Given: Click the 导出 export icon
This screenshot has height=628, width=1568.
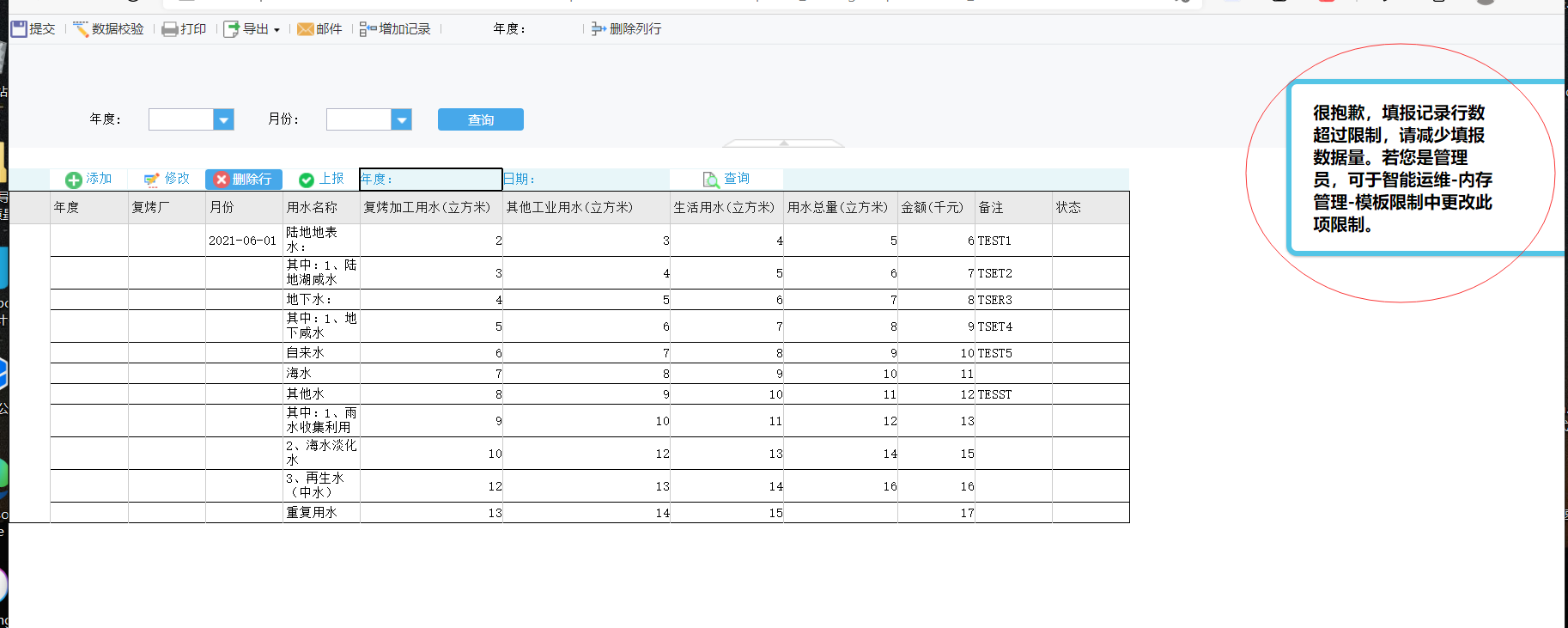Looking at the screenshot, I should (x=231, y=29).
